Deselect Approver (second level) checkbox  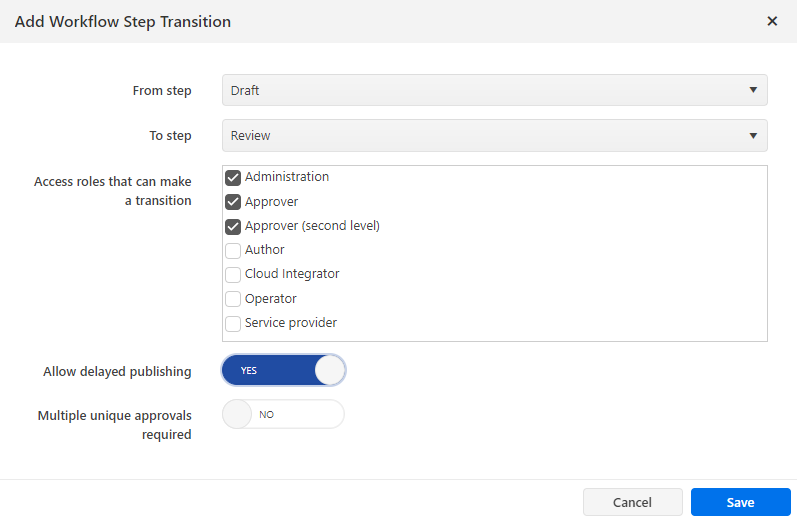233,226
